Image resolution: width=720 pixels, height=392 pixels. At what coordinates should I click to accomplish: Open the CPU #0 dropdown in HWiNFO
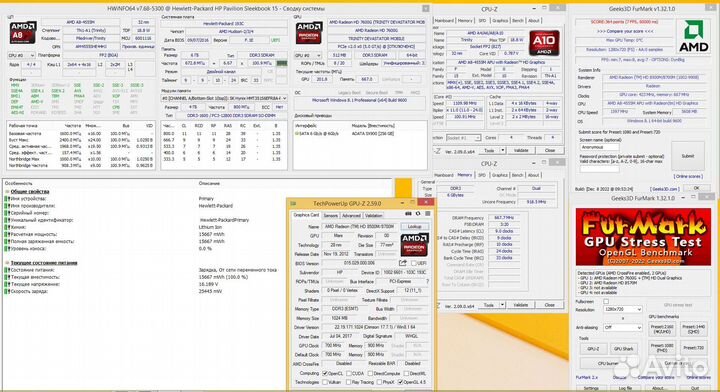22,55
